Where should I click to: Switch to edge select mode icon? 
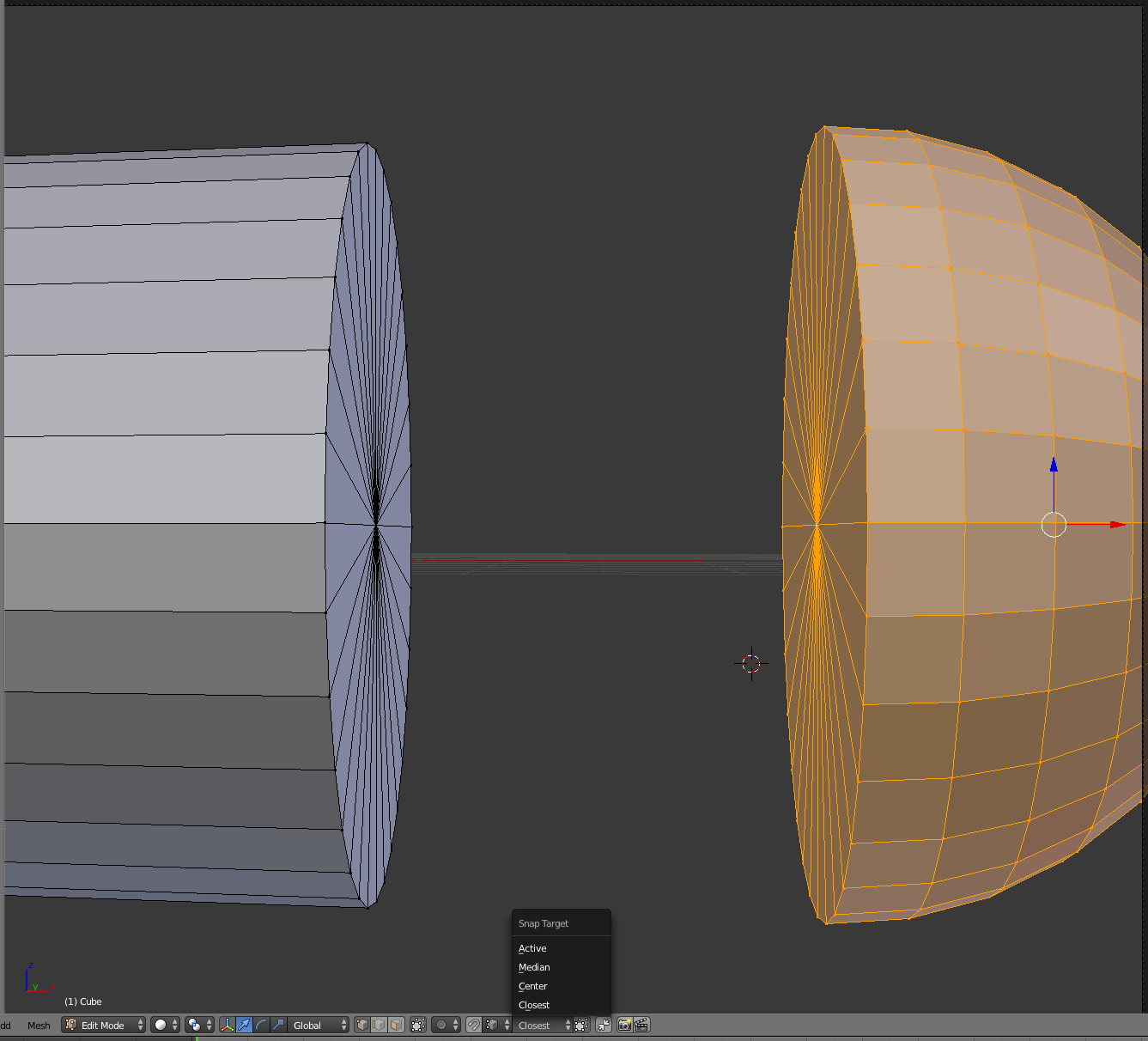380,1025
